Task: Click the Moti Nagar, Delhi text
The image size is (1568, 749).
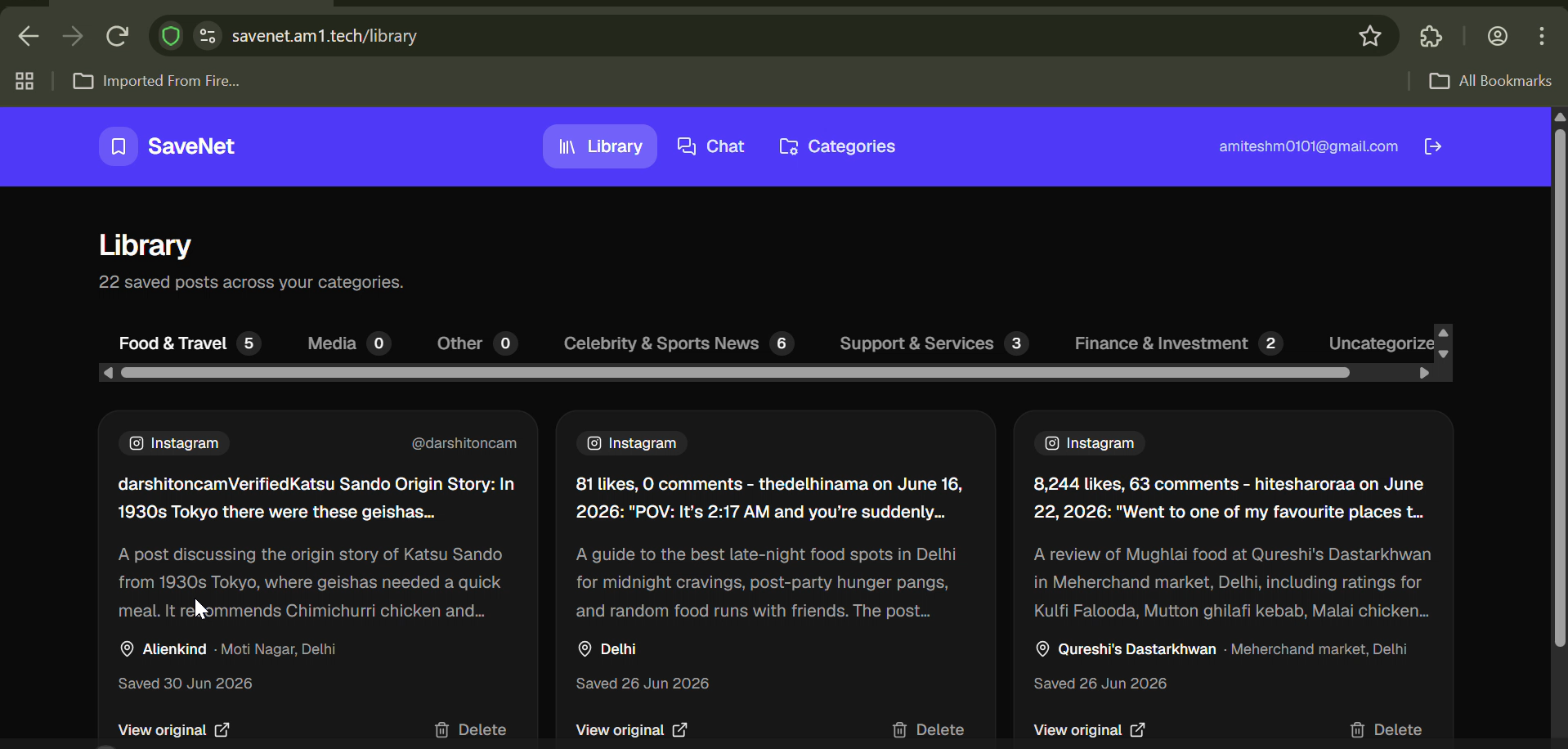Action: 278,649
